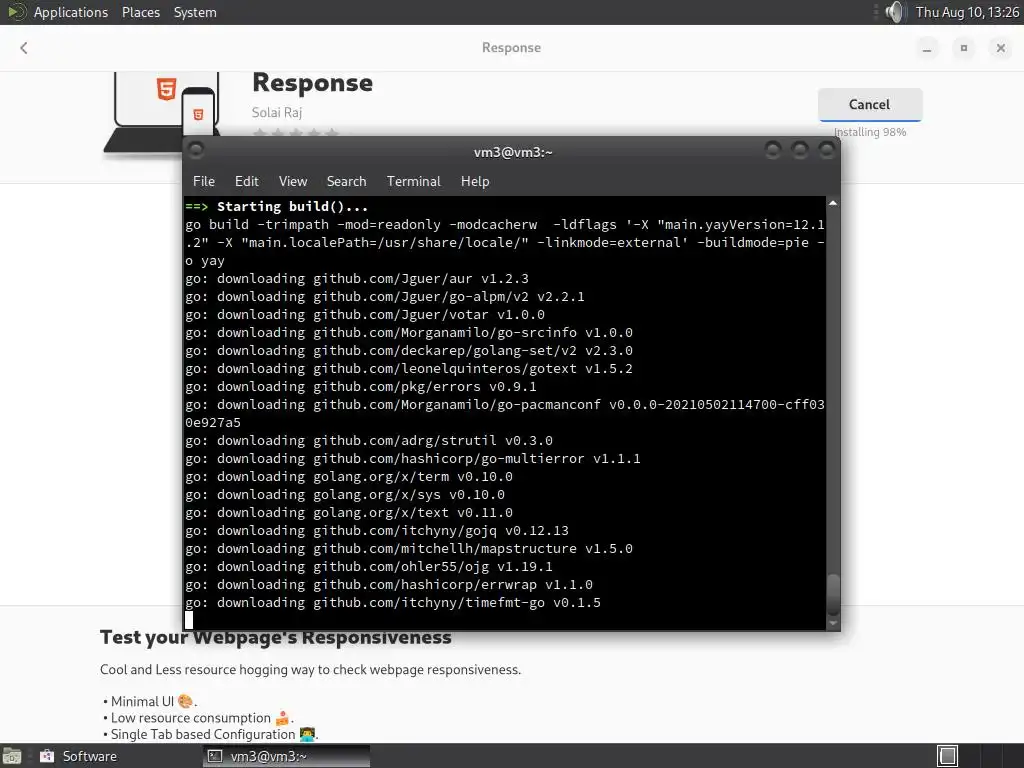This screenshot has width=1024, height=768.
Task: Cancel the Response installation
Action: [x=869, y=104]
